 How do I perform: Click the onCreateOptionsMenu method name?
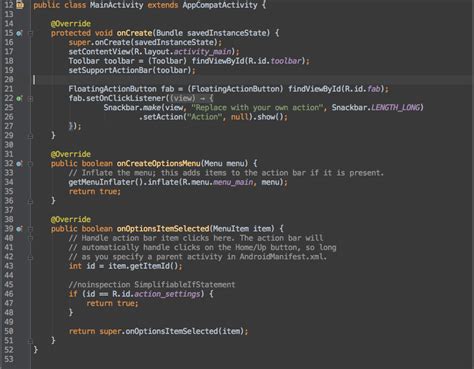pyautogui.click(x=158, y=164)
